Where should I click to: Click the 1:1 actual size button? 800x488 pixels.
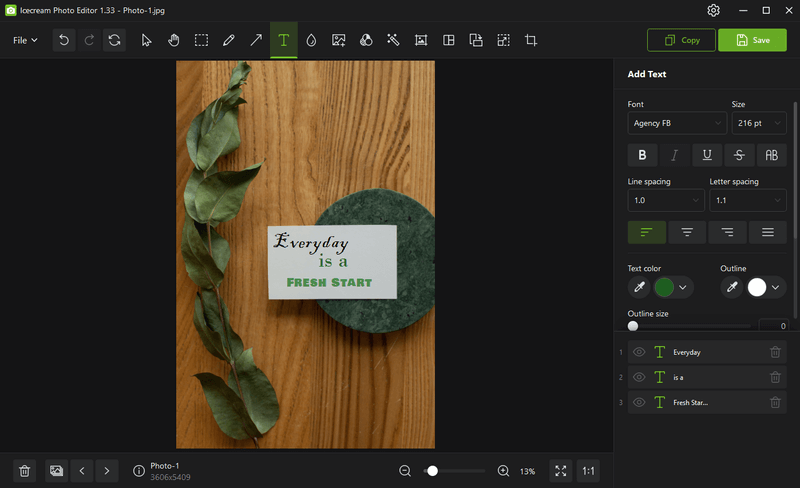(588, 471)
